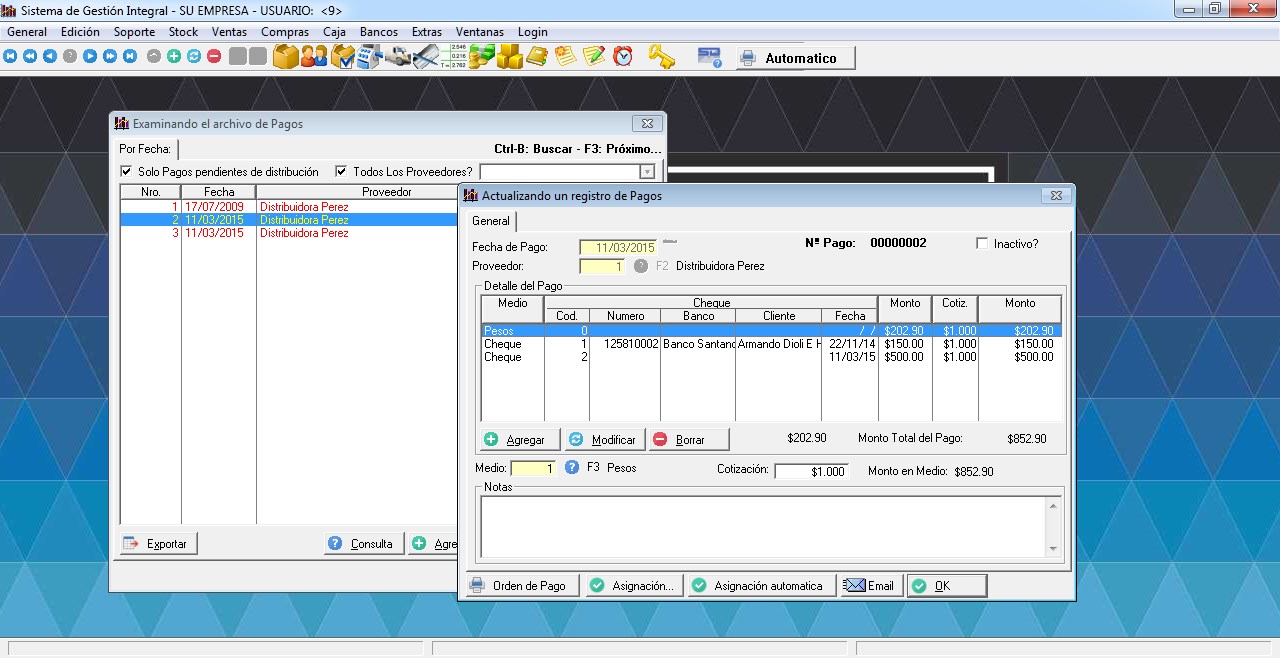This screenshot has width=1280, height=658.
Task: Click the green plus add toolbar icon
Action: click(174, 57)
